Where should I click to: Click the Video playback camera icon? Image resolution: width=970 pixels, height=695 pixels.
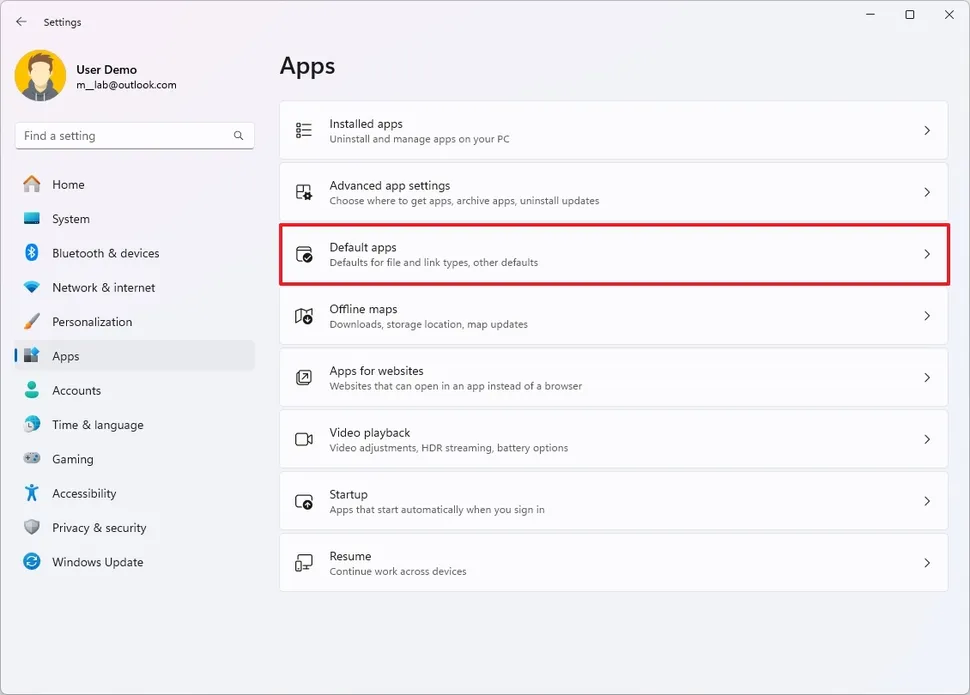coord(304,440)
